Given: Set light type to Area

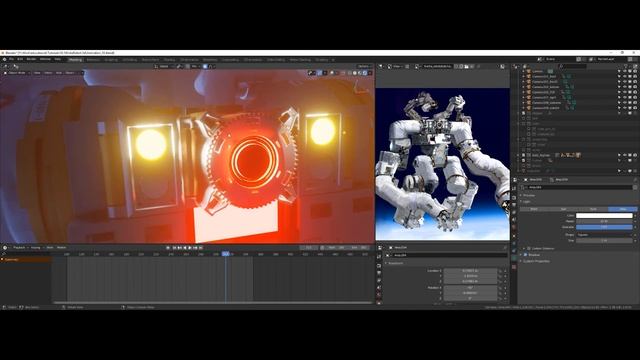Looking at the screenshot, I should [622, 209].
